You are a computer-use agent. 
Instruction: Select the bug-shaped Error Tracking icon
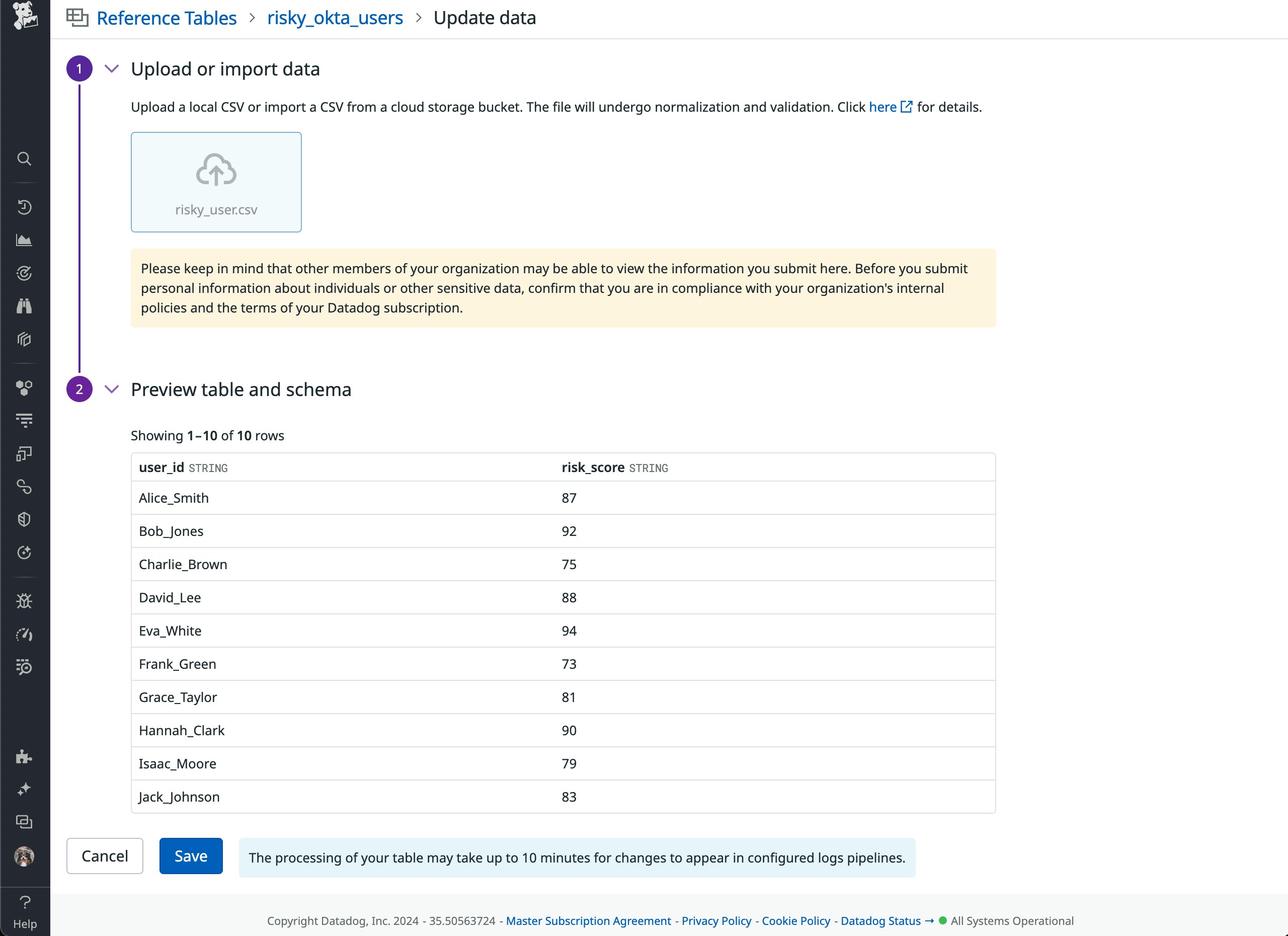(25, 600)
